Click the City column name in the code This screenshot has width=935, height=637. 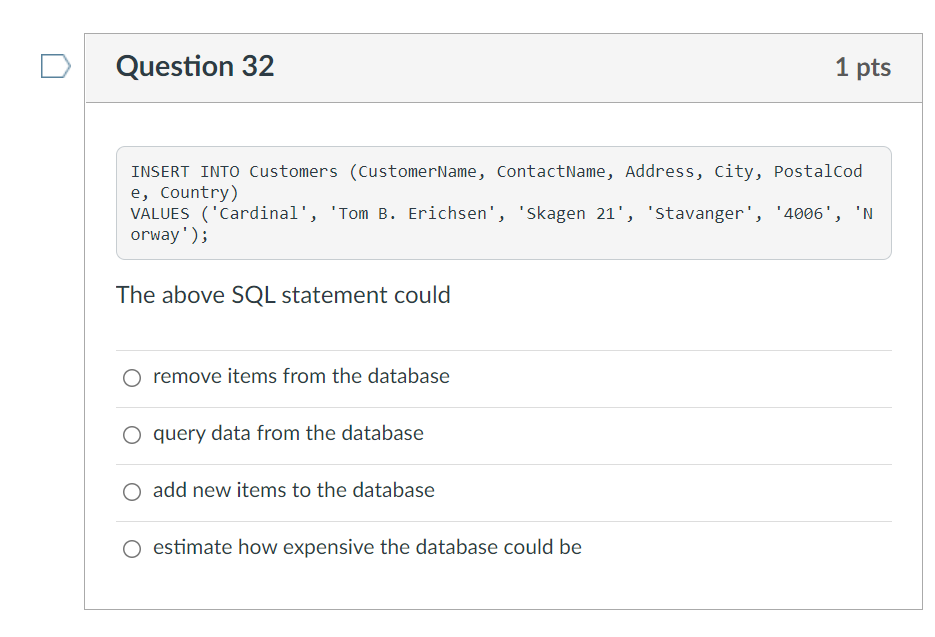[x=733, y=172]
